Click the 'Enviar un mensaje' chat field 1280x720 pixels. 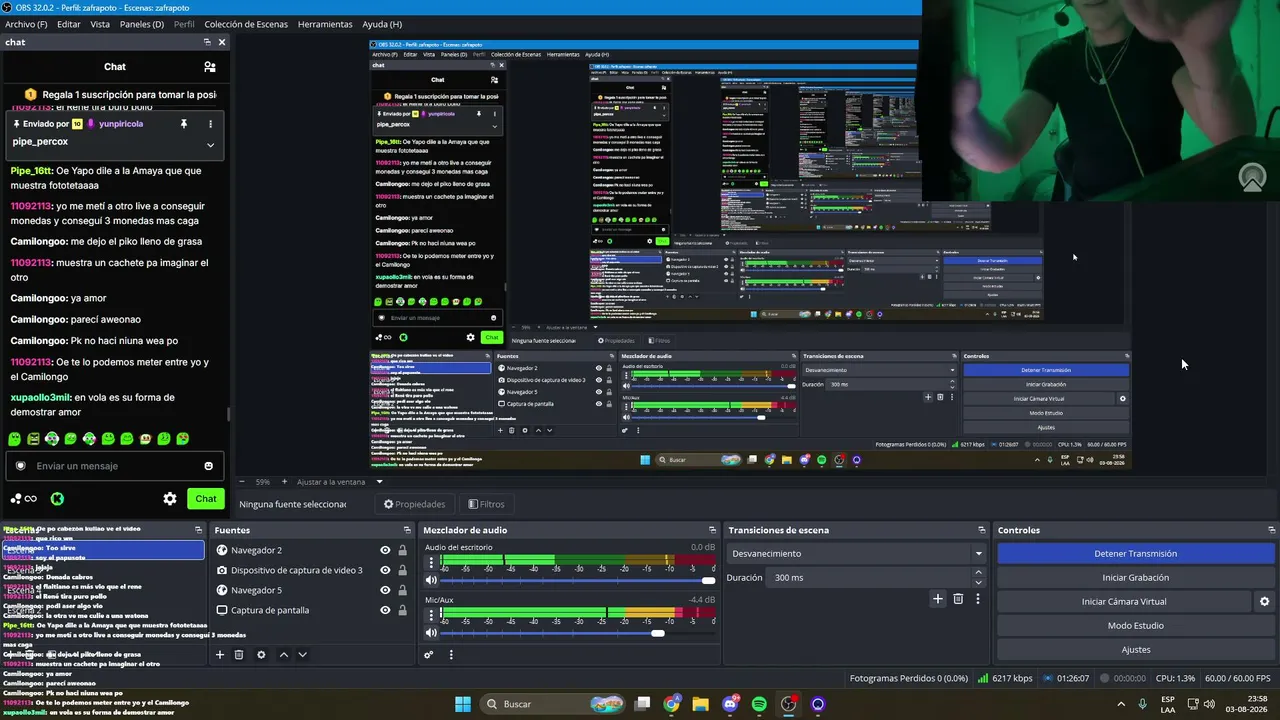tap(113, 466)
